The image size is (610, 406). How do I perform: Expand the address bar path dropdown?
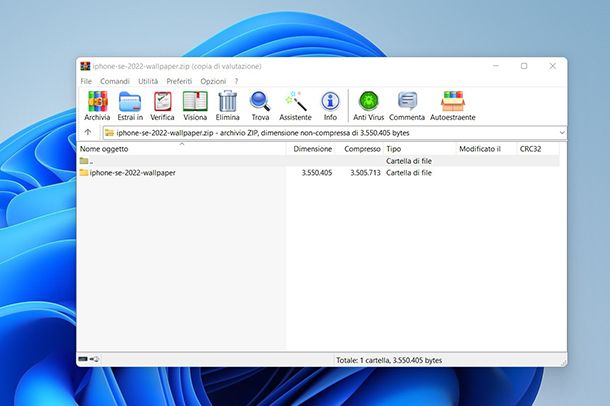coord(562,133)
